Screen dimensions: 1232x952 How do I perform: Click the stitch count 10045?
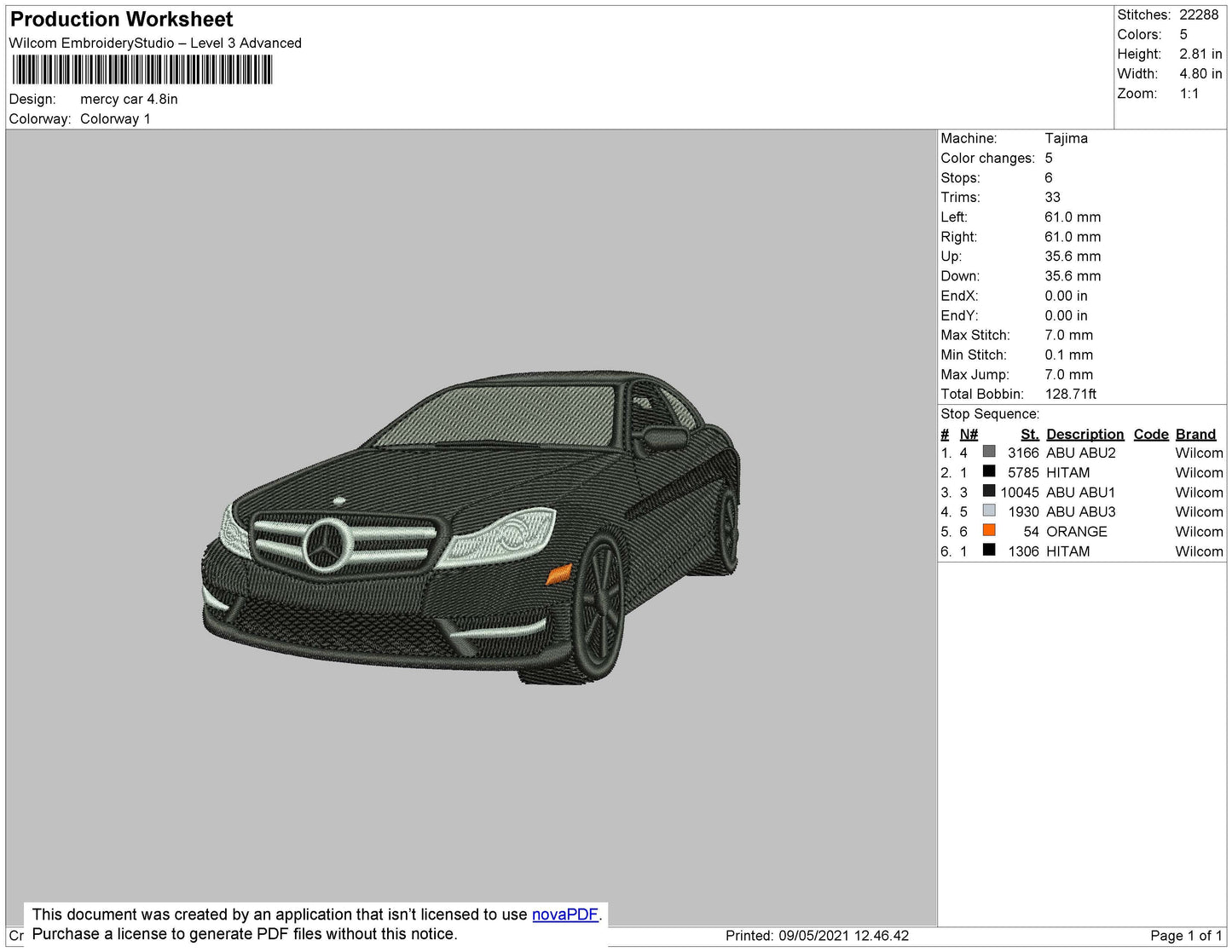click(1020, 492)
